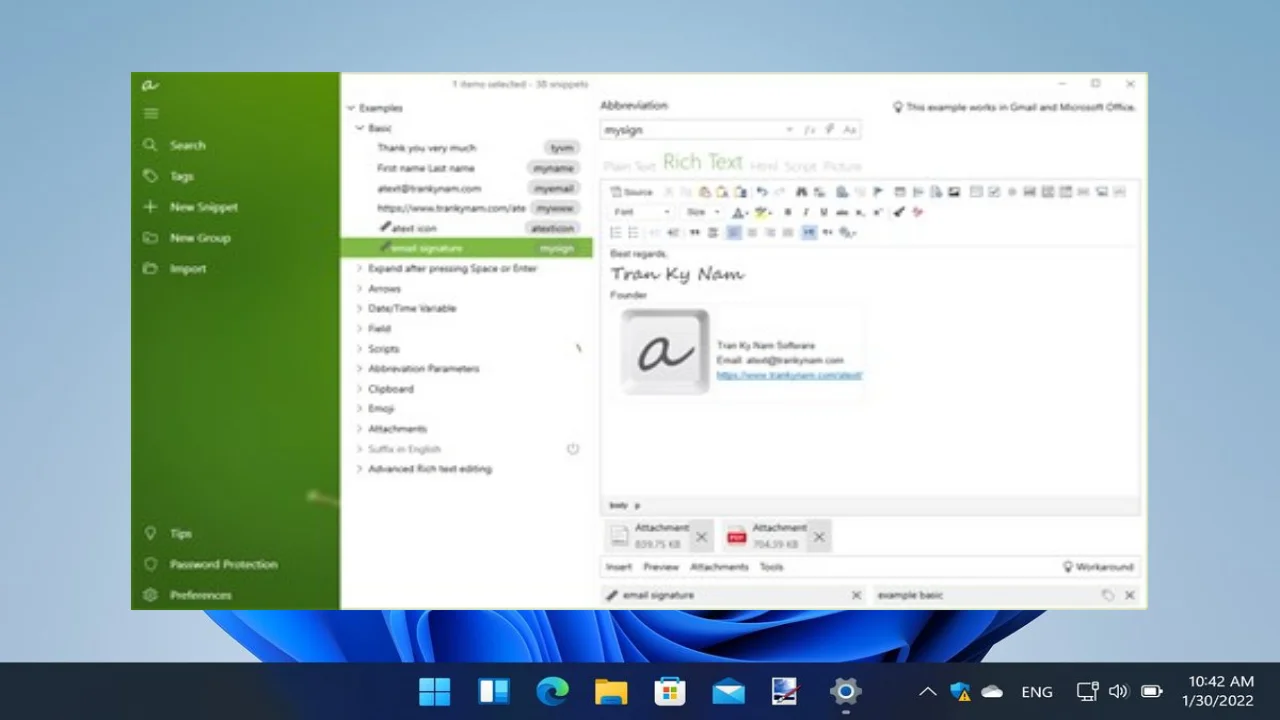This screenshot has width=1280, height=720.
Task: Open the Font dropdown
Action: (642, 212)
